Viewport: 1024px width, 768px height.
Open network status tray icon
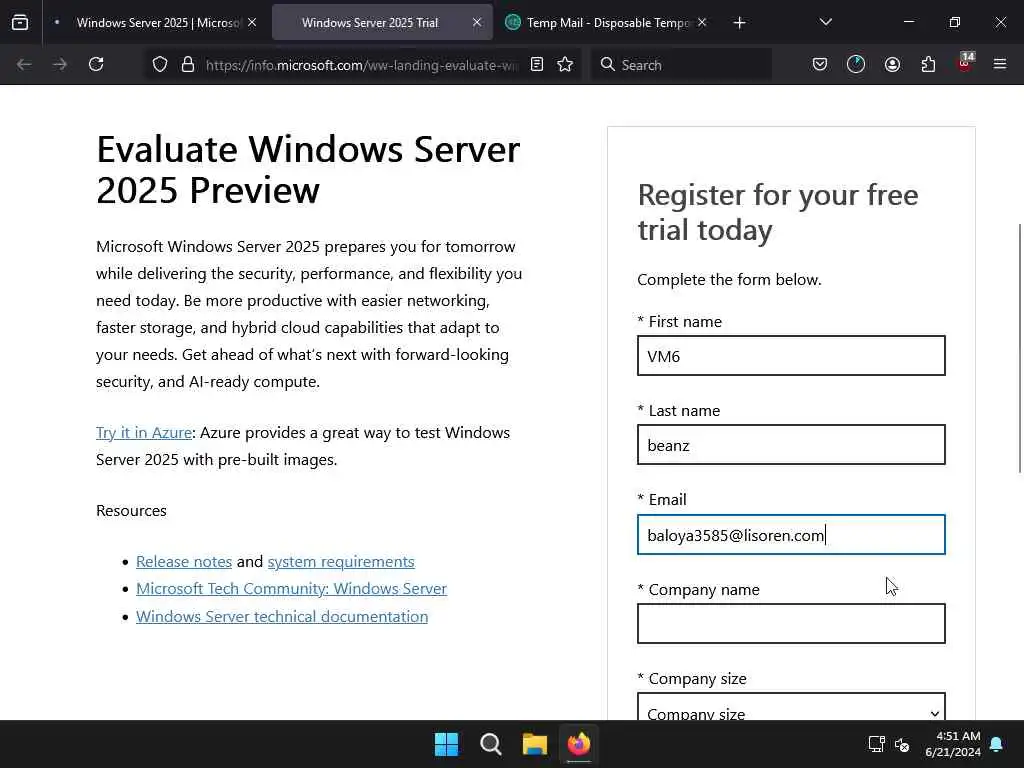[x=876, y=744]
